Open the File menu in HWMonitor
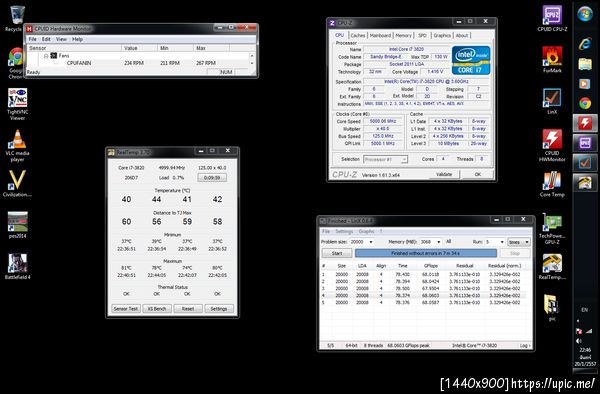This screenshot has width=600, height=394. point(33,39)
